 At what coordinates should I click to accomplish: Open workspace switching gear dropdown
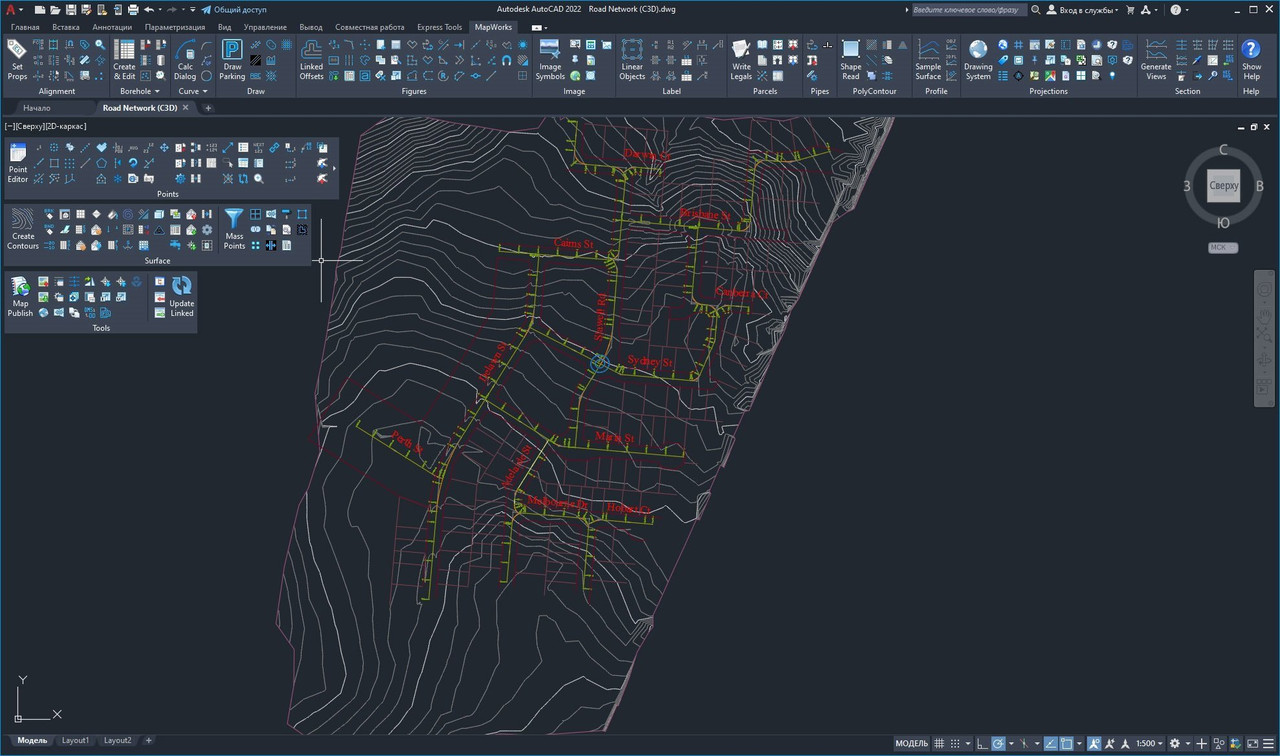tap(1188, 744)
